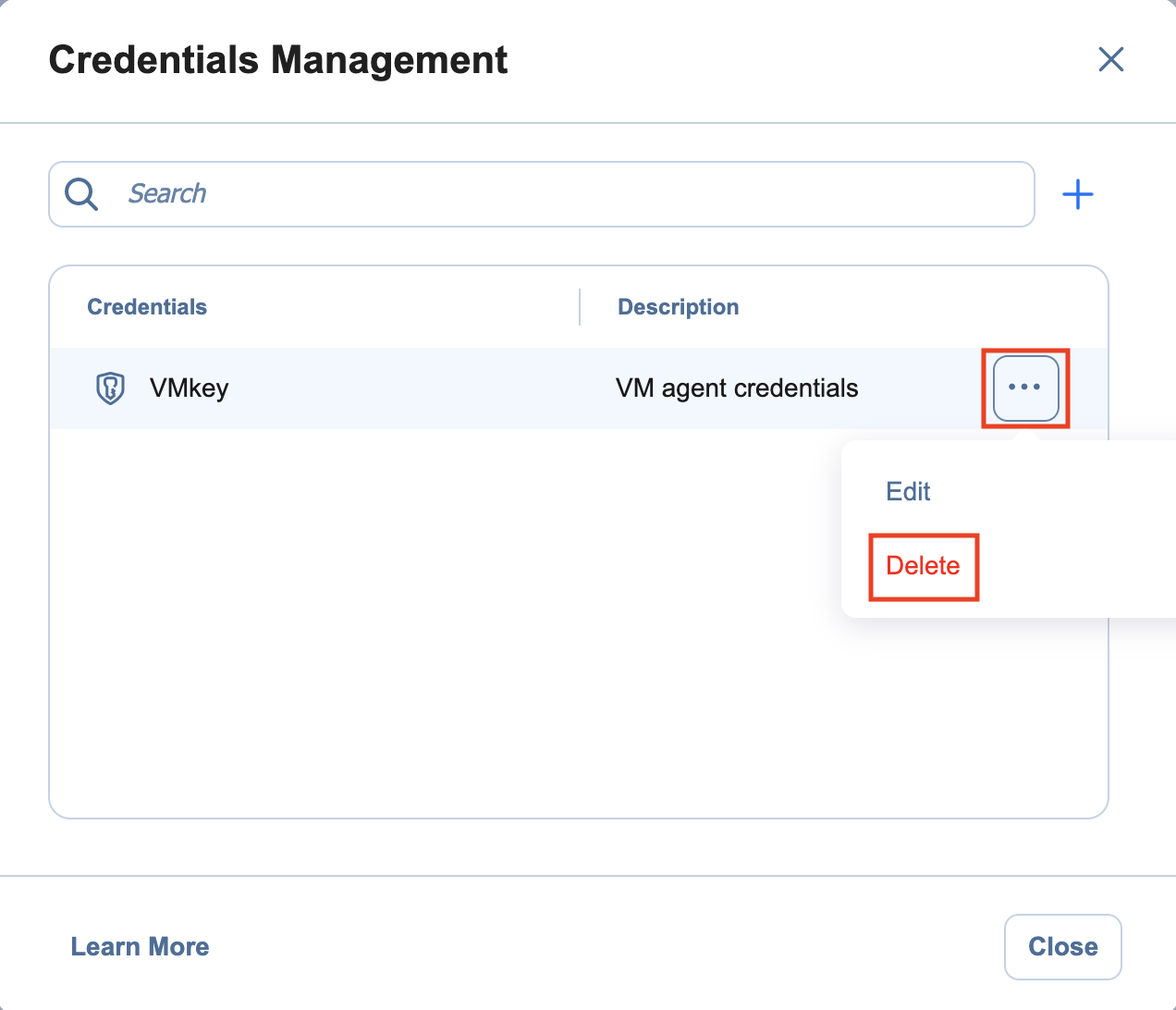Screen dimensions: 1176x1010
Task: Choose Edit from the VMkey options menu
Action: pyautogui.click(x=908, y=491)
